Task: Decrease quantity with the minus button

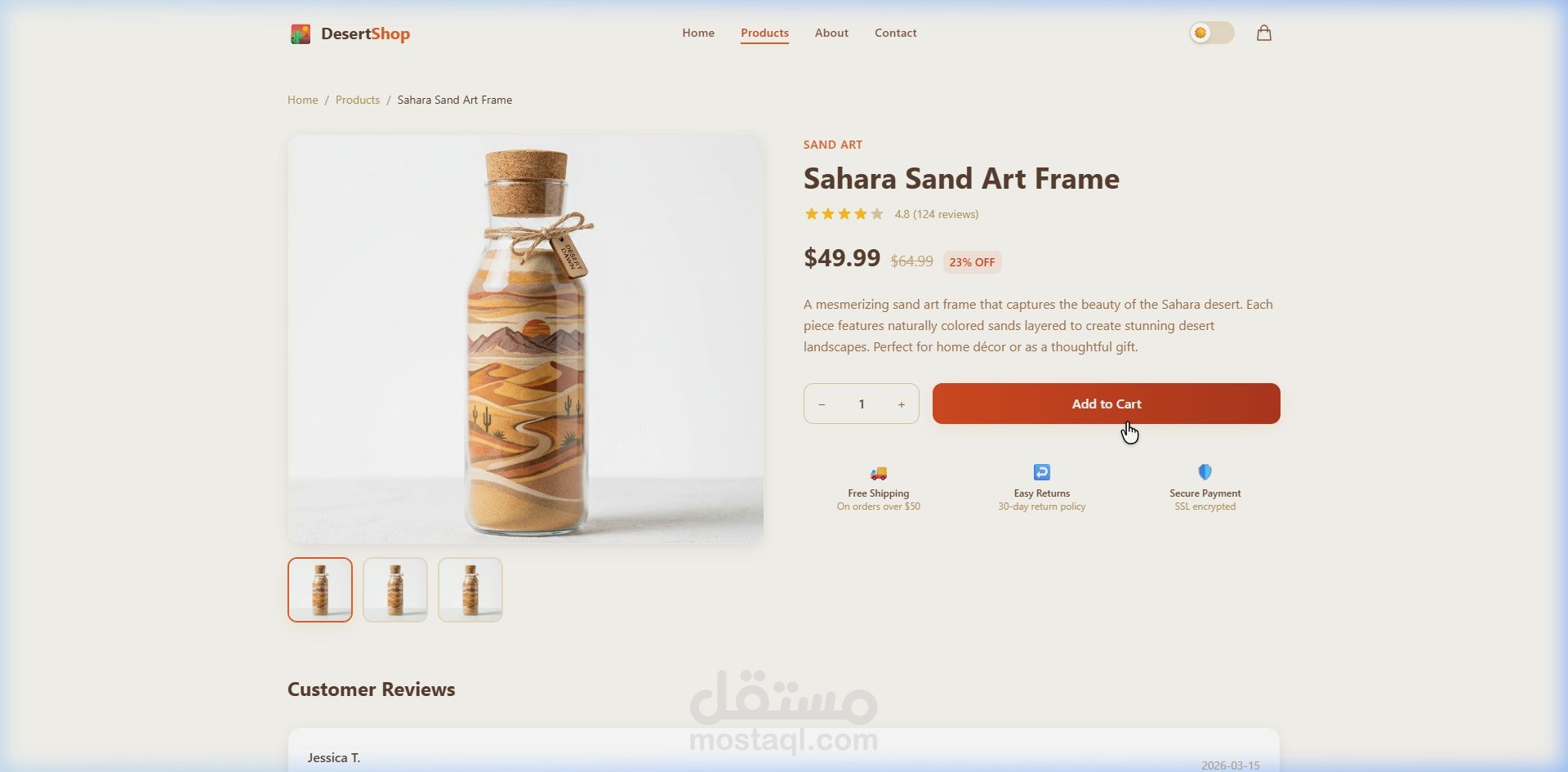Action: pos(822,404)
